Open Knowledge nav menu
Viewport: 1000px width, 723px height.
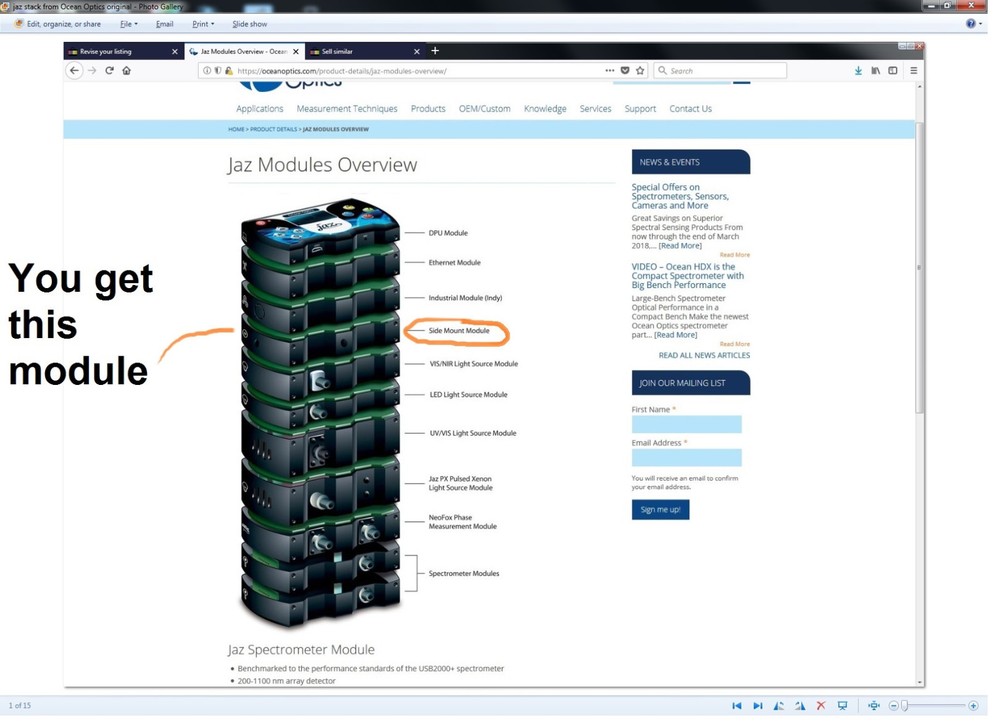click(x=545, y=109)
